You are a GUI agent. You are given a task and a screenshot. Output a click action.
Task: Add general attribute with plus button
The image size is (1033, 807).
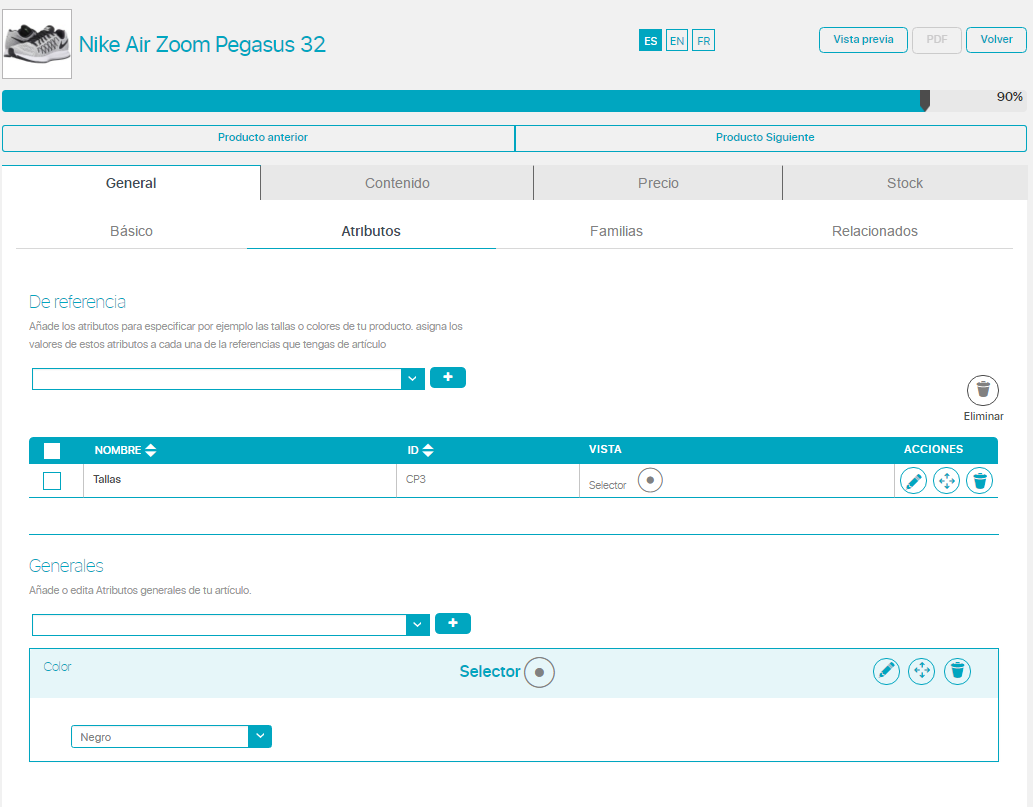tap(453, 623)
